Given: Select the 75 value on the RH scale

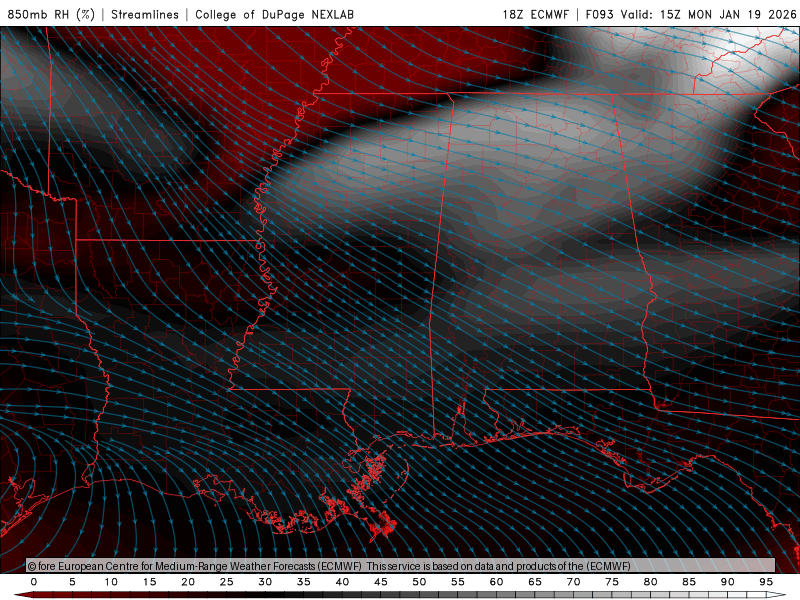Looking at the screenshot, I should click(612, 582).
